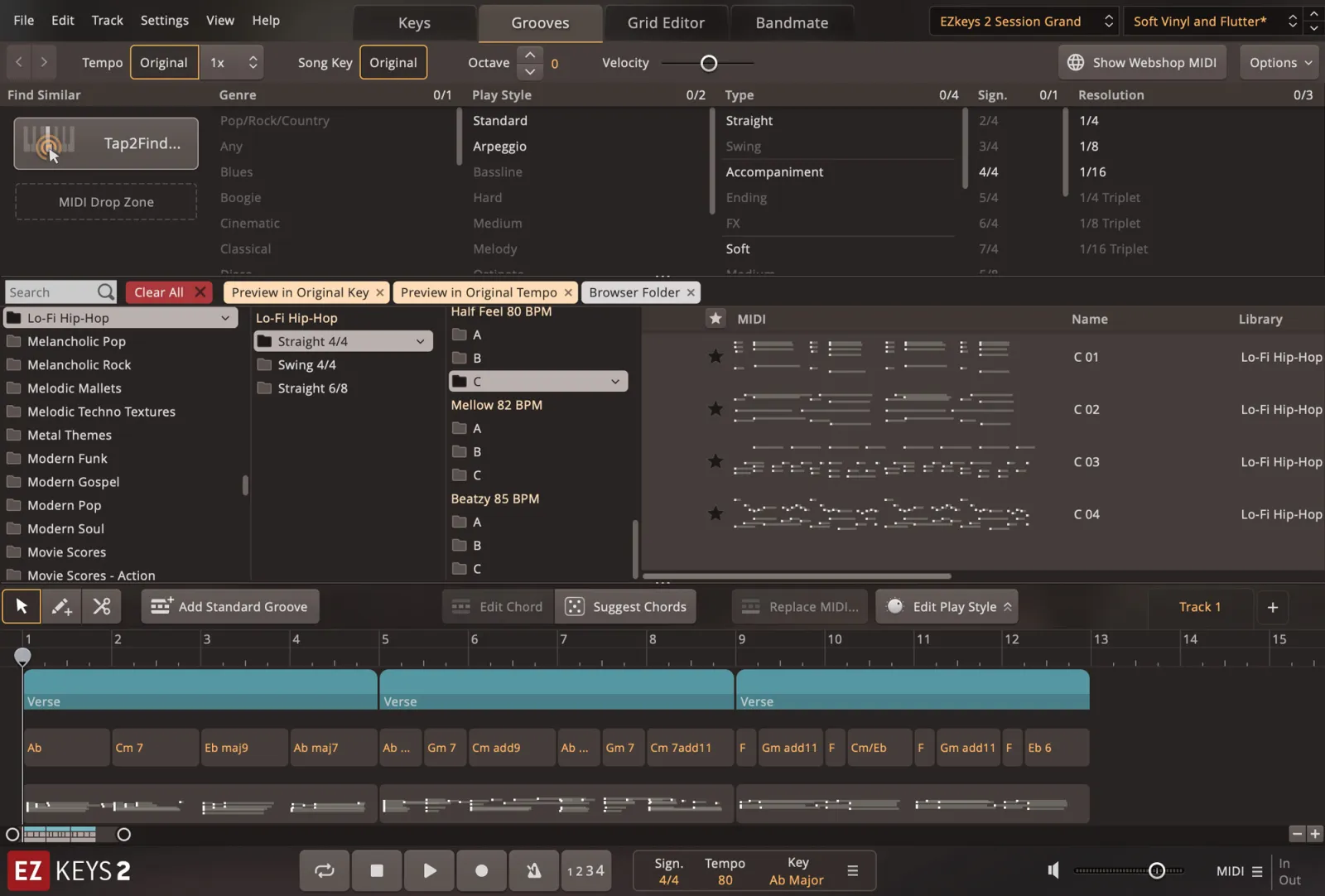Switch to the Bandmate tab
This screenshot has width=1325, height=896.
coord(792,23)
